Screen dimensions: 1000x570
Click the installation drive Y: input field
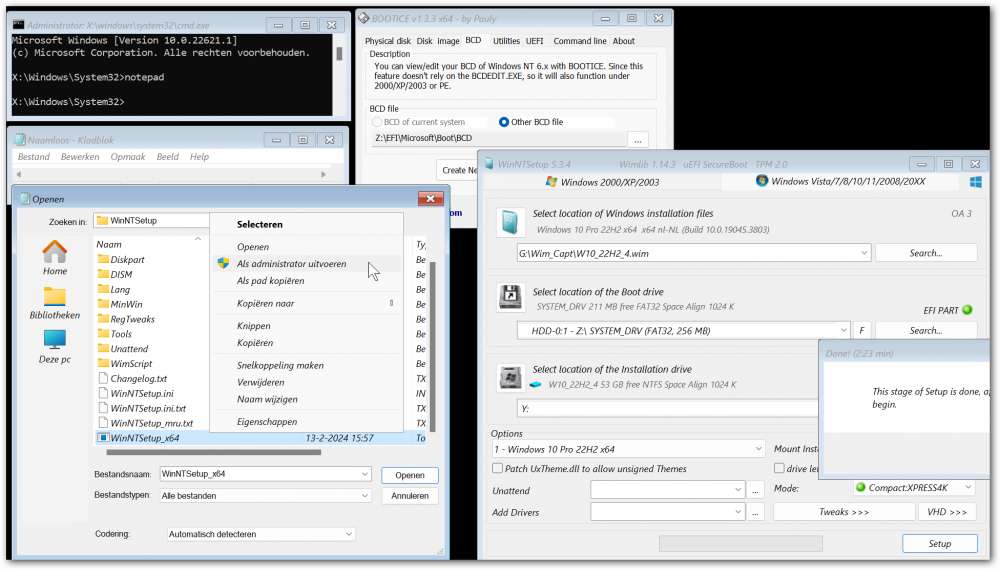[667, 409]
